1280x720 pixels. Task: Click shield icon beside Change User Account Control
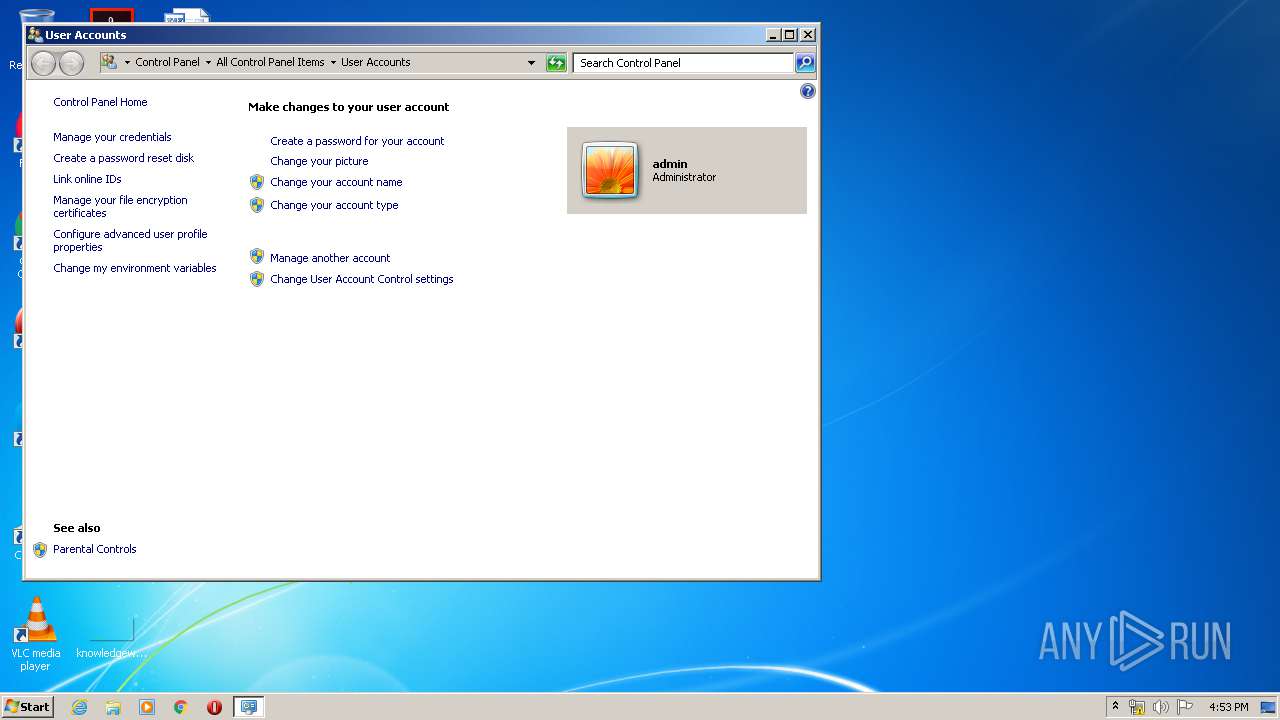tap(257, 279)
